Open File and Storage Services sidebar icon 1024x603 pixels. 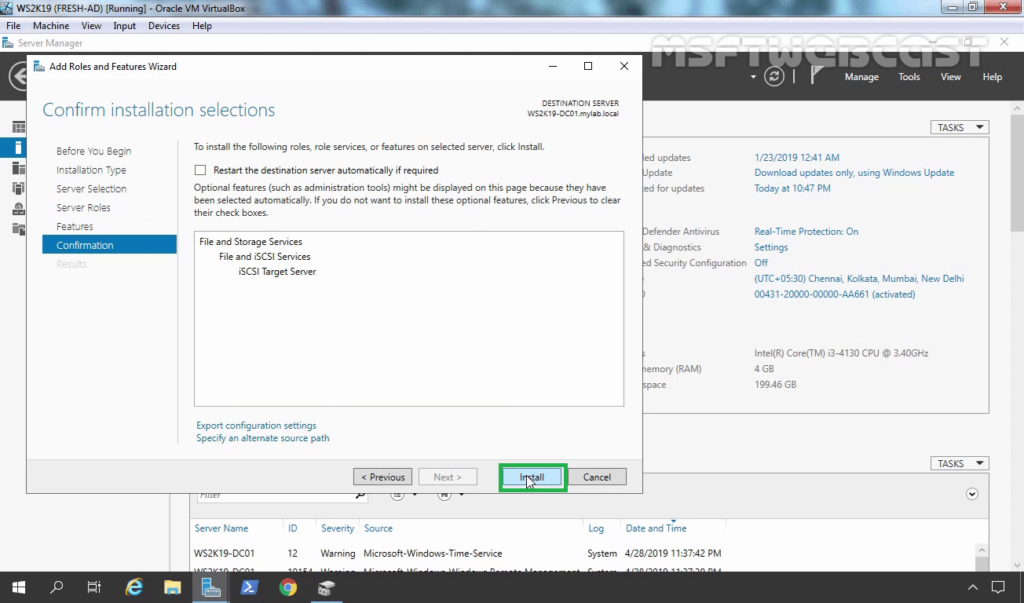pos(18,229)
